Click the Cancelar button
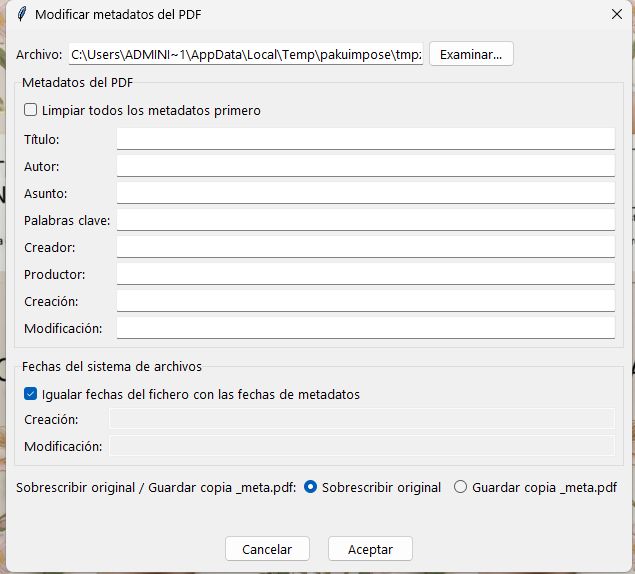Screen dimensions: 635x574 pos(267,549)
